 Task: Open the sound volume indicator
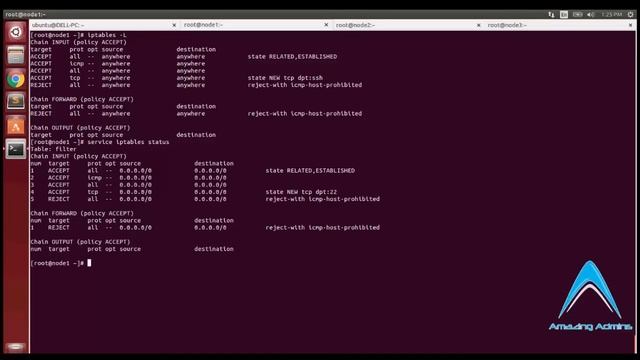(x=591, y=14)
